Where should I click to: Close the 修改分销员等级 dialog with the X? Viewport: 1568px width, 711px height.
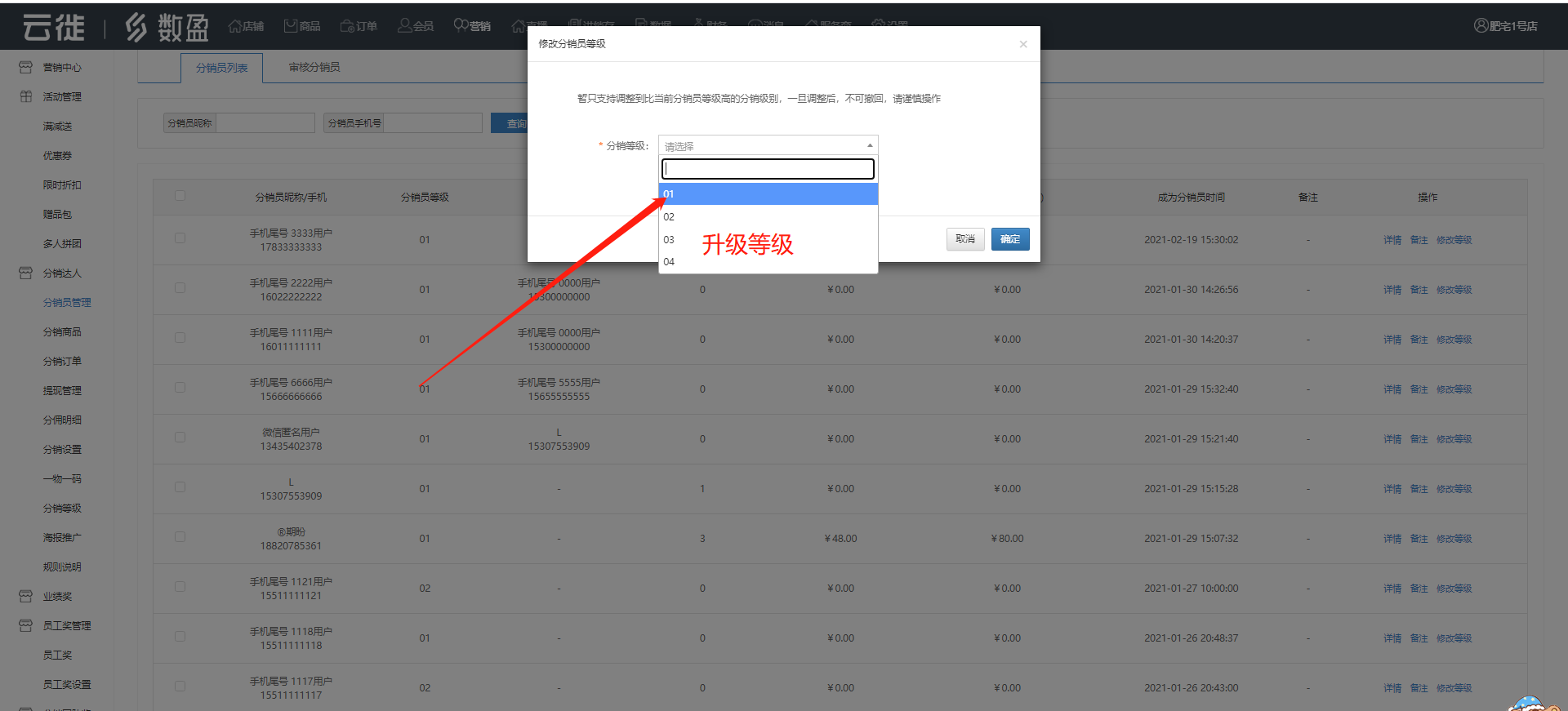pos(1022,44)
